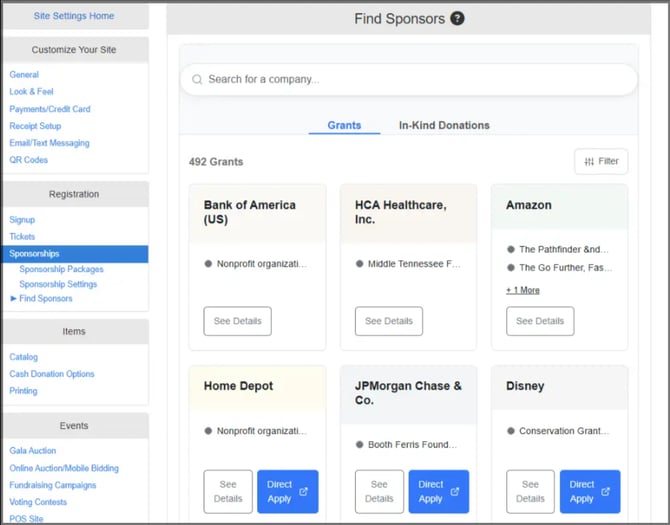
Task: See Details for Amazon grants
Action: tap(540, 321)
